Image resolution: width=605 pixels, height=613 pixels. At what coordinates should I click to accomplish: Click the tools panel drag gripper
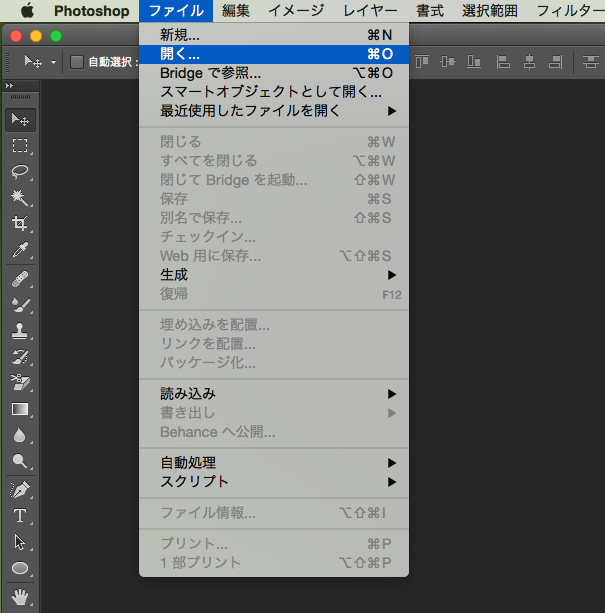tap(20, 97)
